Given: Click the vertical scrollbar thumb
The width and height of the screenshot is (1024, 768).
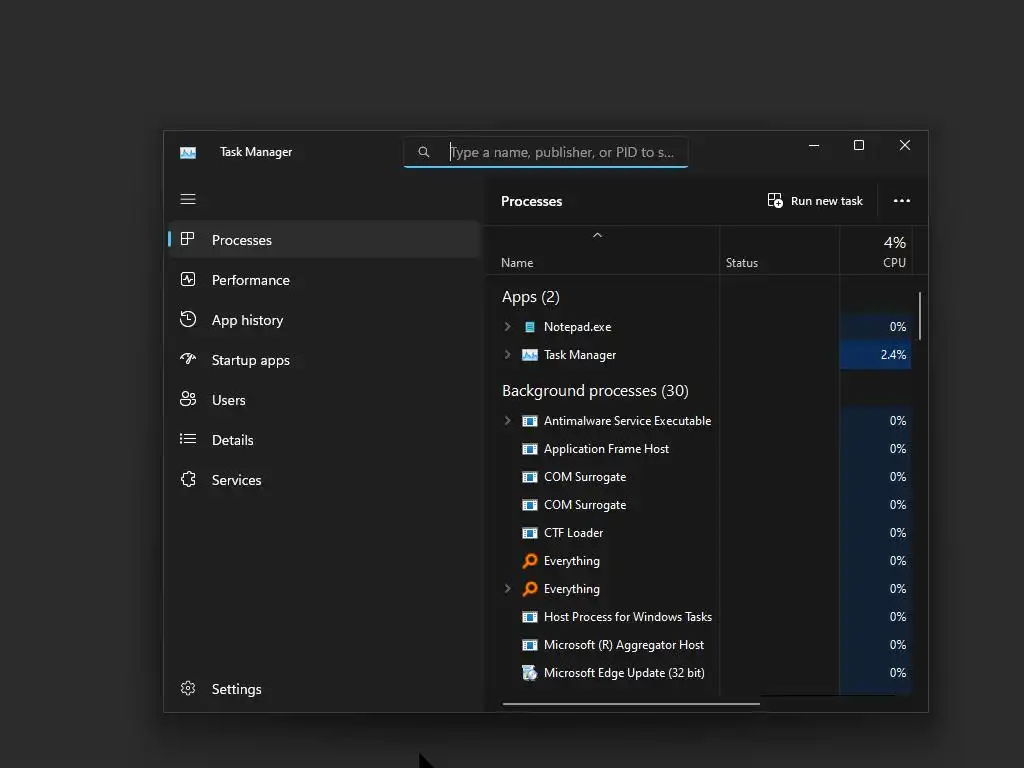Looking at the screenshot, I should tap(920, 316).
